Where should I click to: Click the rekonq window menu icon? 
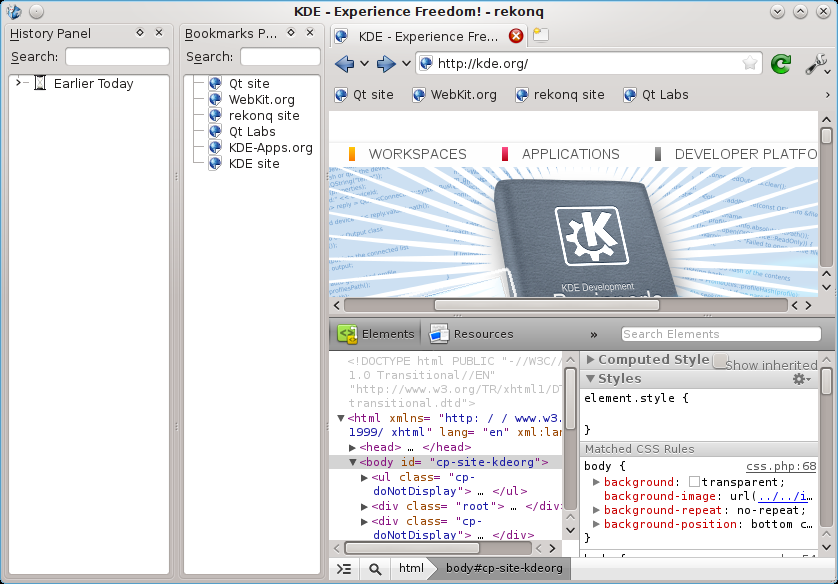pos(14,11)
